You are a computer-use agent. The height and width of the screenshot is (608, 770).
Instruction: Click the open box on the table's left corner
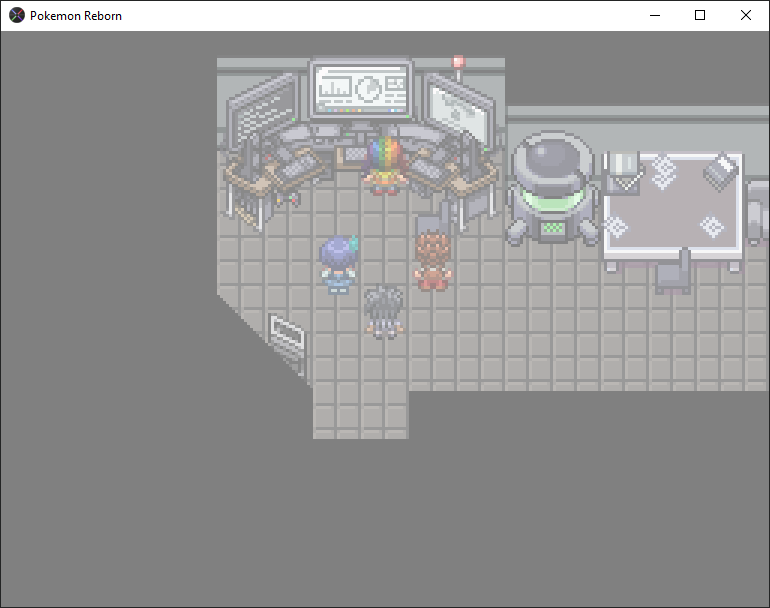pyautogui.click(x=625, y=170)
